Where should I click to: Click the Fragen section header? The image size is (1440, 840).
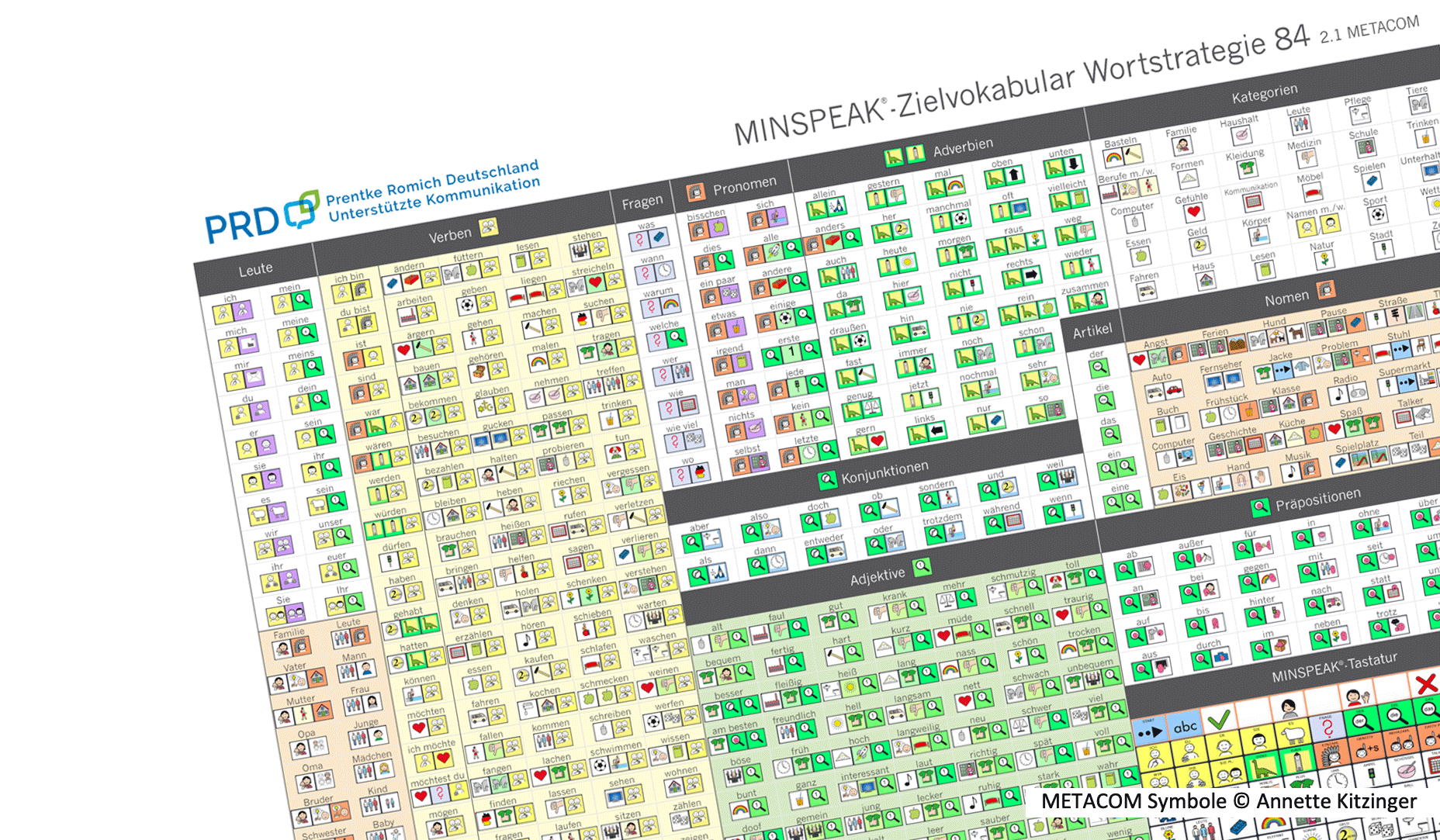(x=642, y=202)
